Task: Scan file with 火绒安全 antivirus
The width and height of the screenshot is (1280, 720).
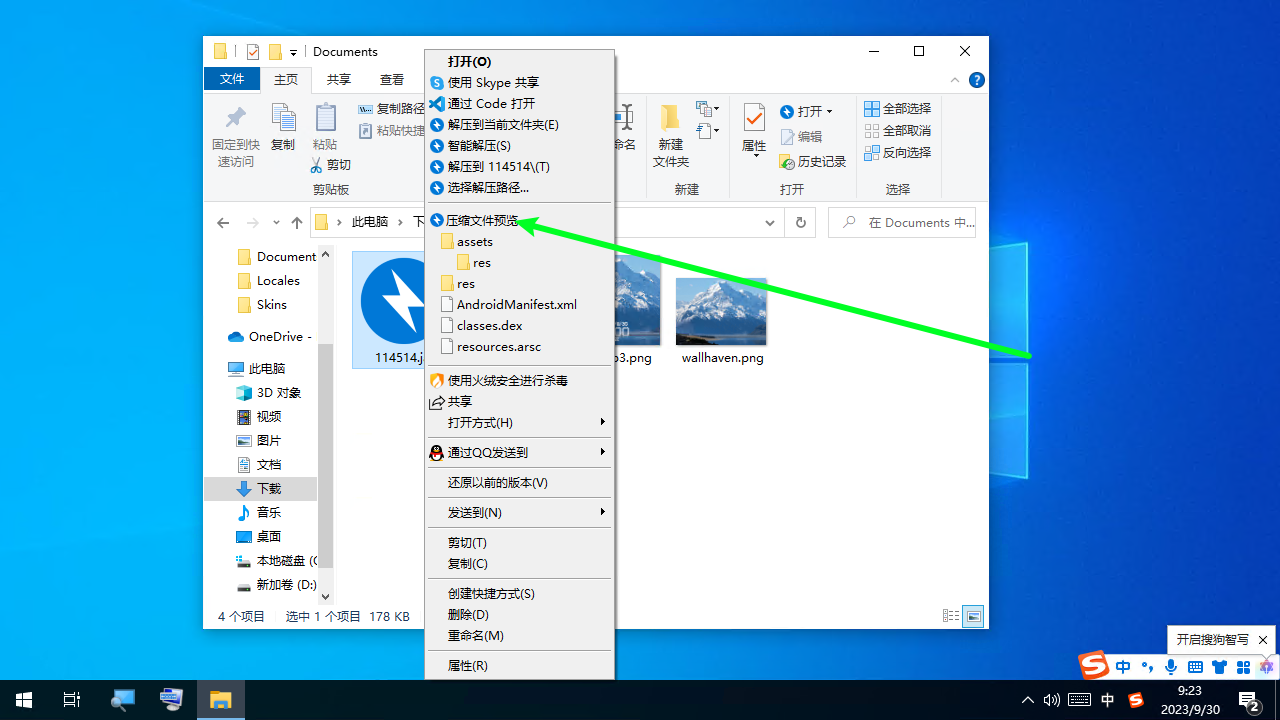Action: pos(507,381)
